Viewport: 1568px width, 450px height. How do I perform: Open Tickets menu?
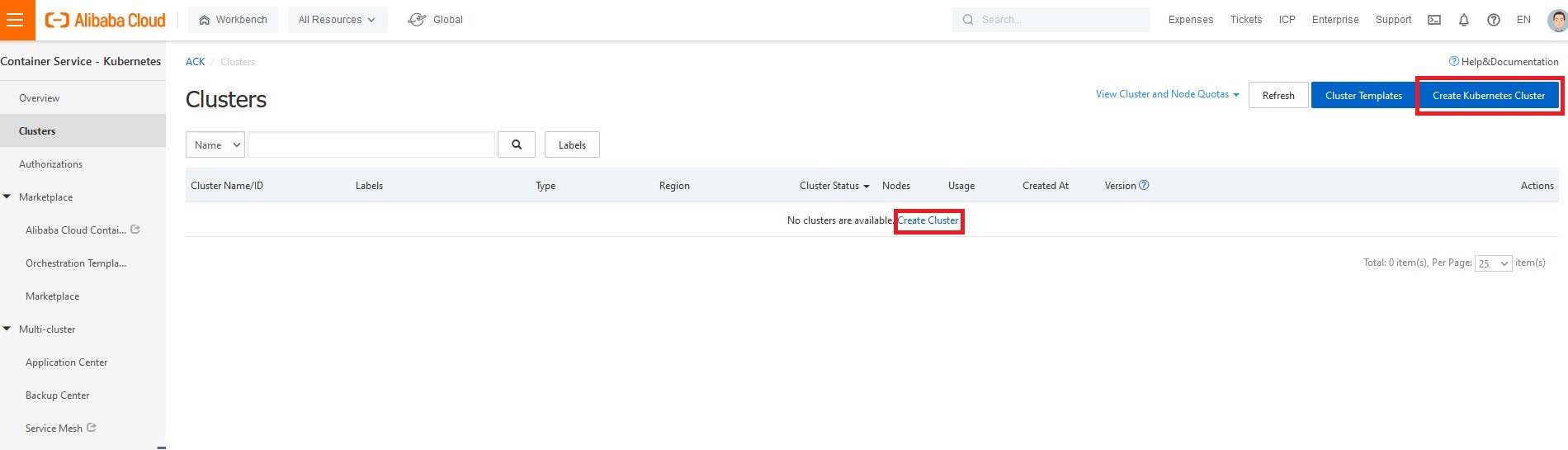1246,20
